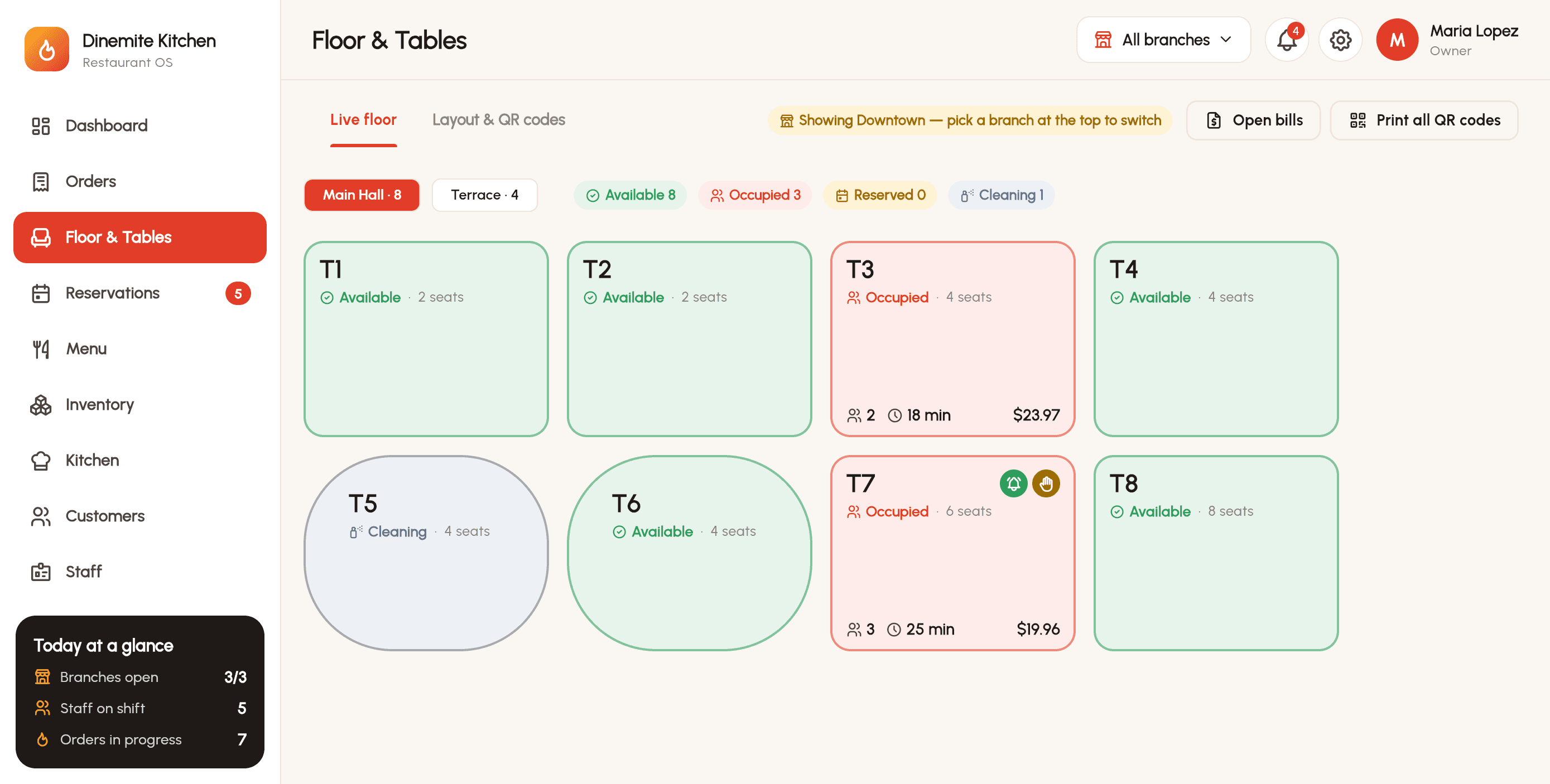The height and width of the screenshot is (784, 1550).
Task: Click the Kitchen chef hat icon
Action: 41,461
